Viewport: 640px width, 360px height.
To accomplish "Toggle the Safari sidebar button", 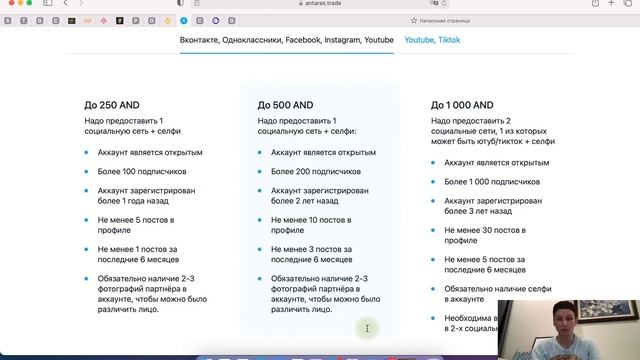I will [48, 3].
